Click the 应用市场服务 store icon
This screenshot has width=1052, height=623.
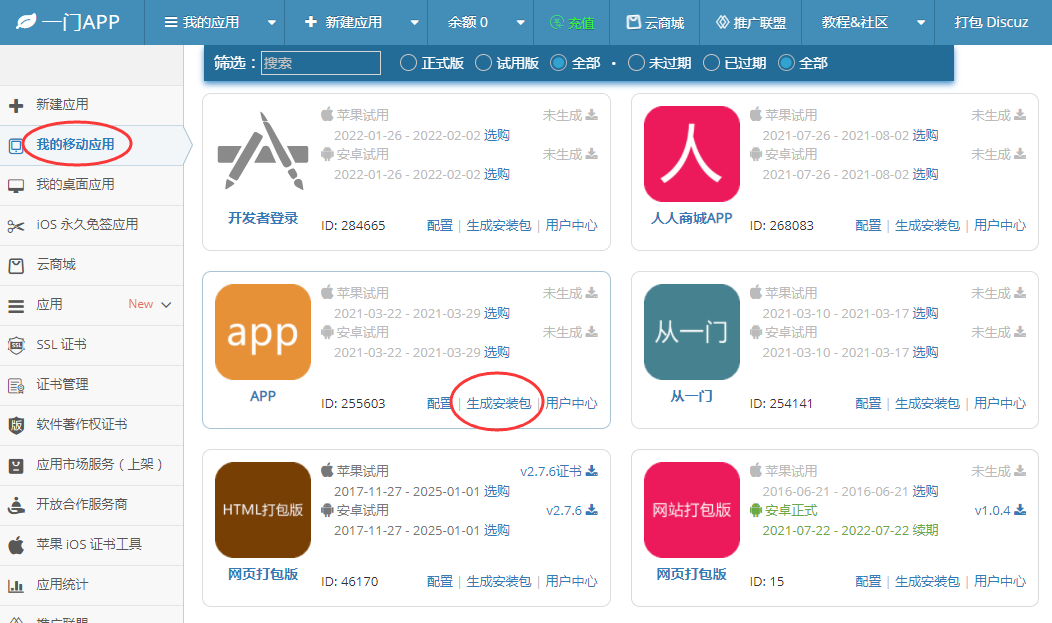(15, 465)
